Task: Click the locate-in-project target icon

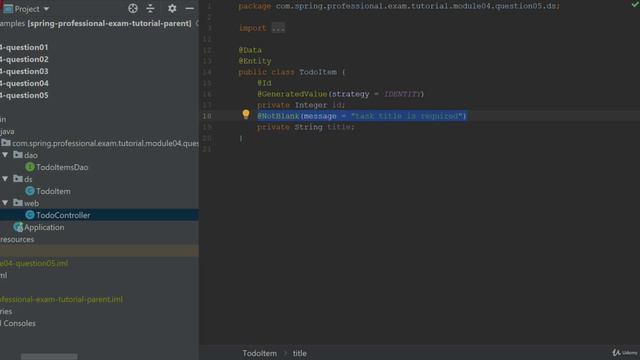Action: (x=133, y=8)
